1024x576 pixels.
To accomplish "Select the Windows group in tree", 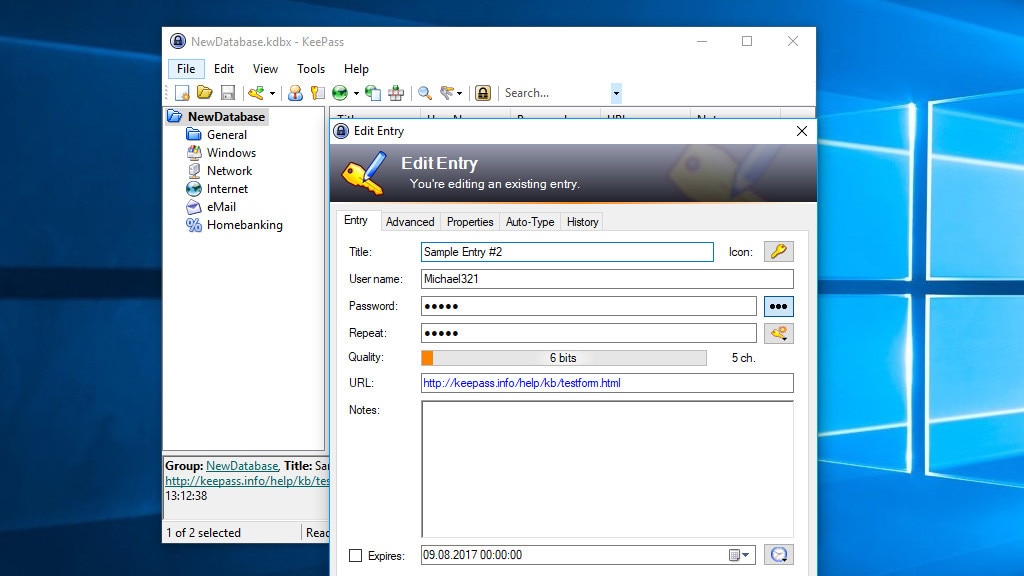I will (231, 153).
